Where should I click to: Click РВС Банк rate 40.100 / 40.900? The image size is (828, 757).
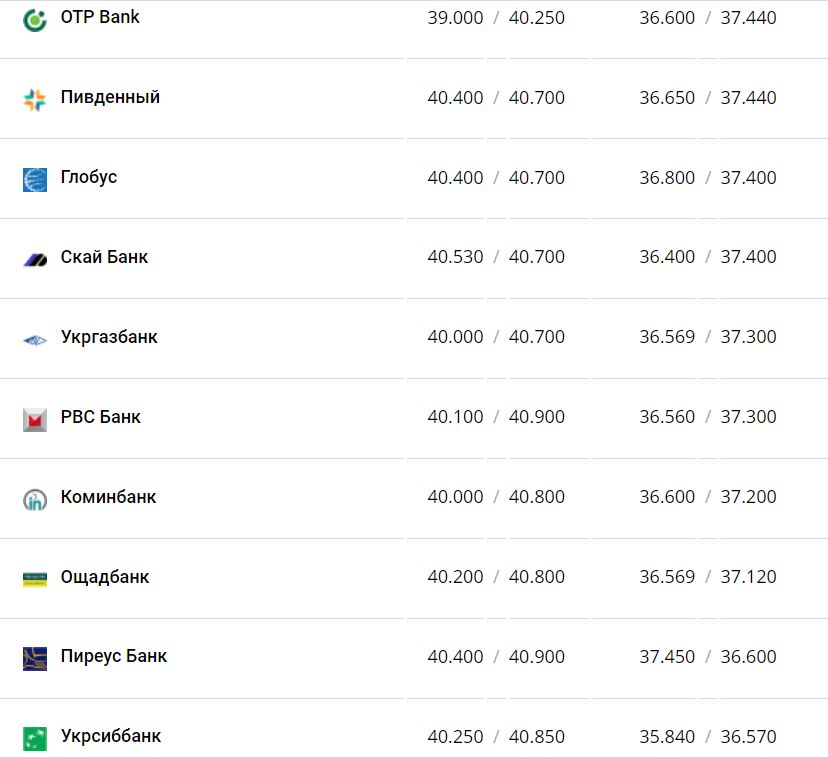pos(496,417)
